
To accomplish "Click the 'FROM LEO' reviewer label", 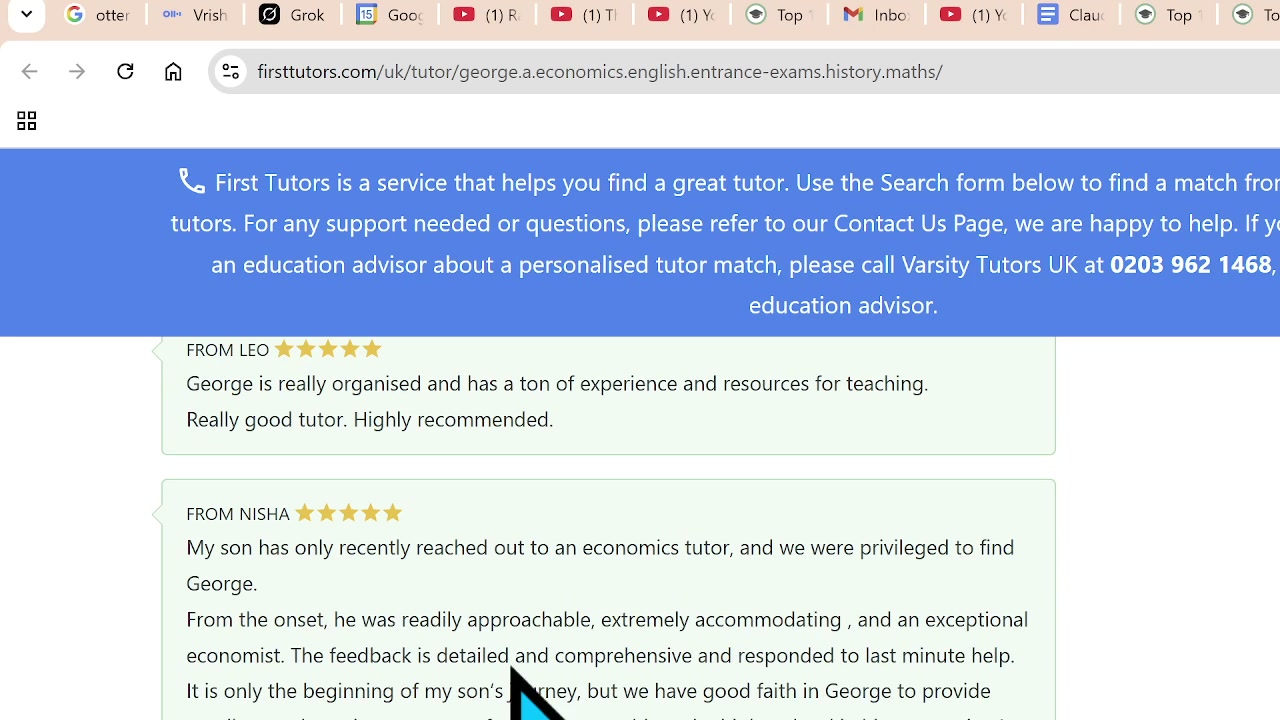I will [227, 350].
